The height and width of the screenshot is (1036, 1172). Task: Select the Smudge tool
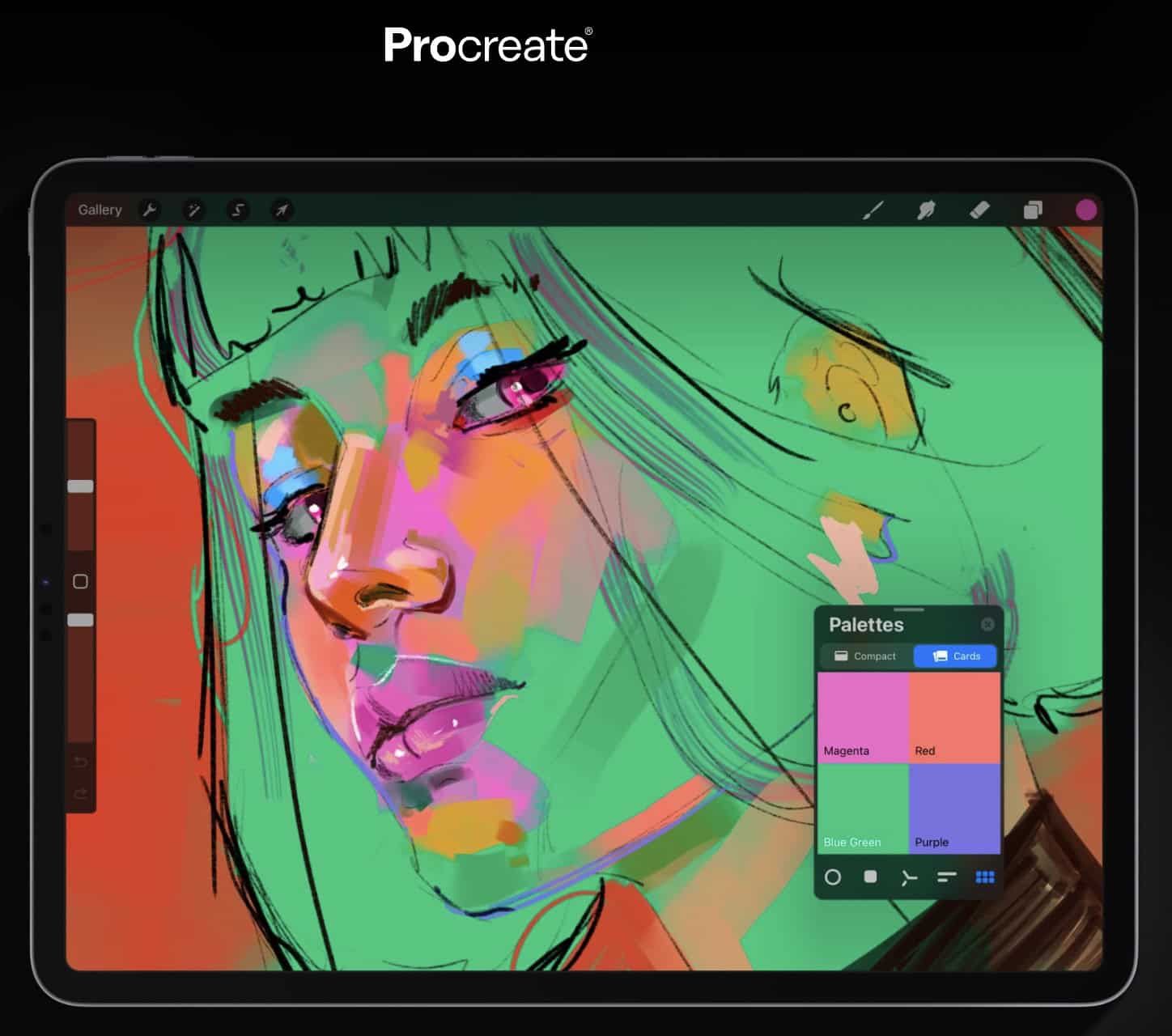[925, 210]
